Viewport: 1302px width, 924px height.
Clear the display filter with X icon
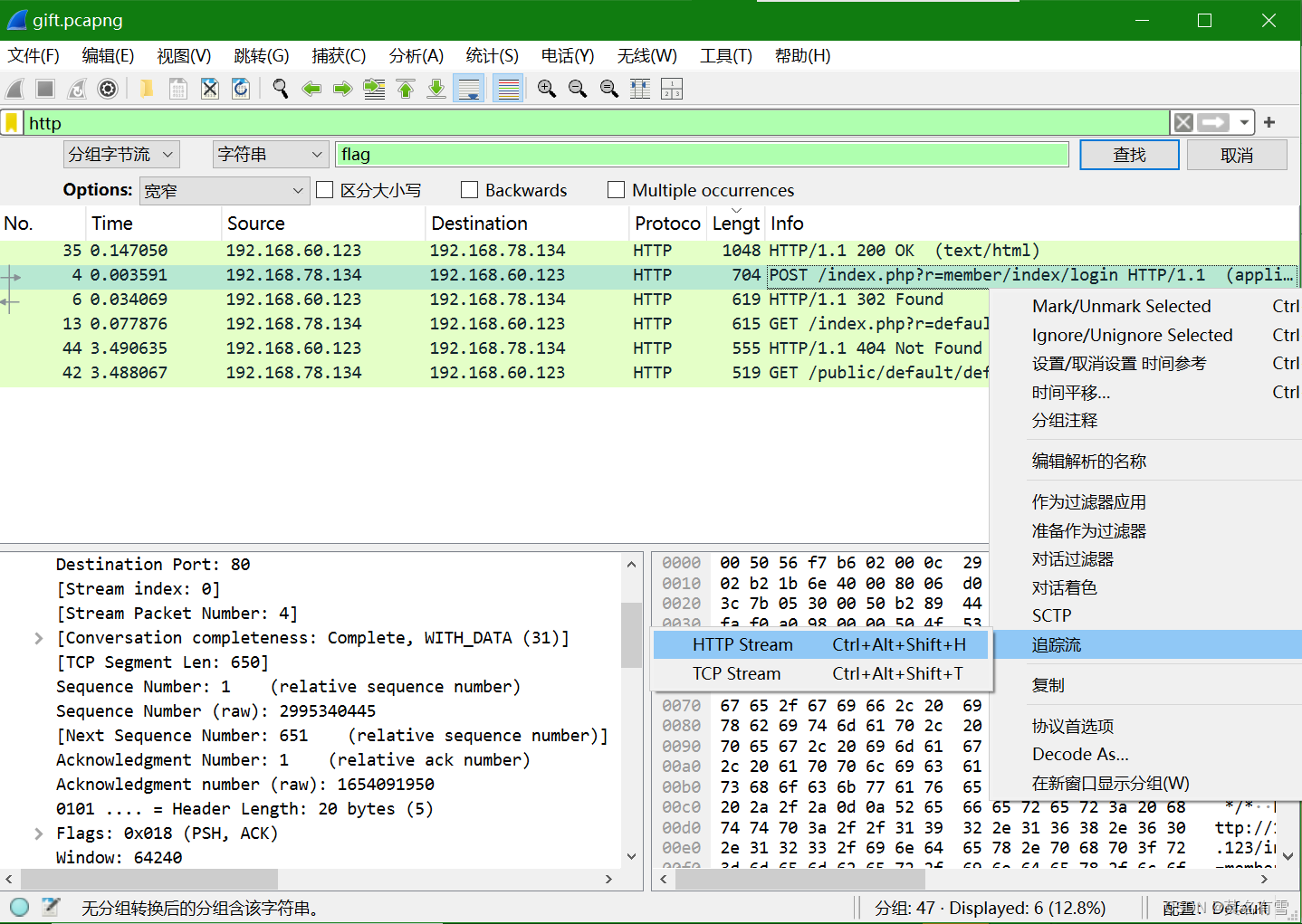(1183, 122)
